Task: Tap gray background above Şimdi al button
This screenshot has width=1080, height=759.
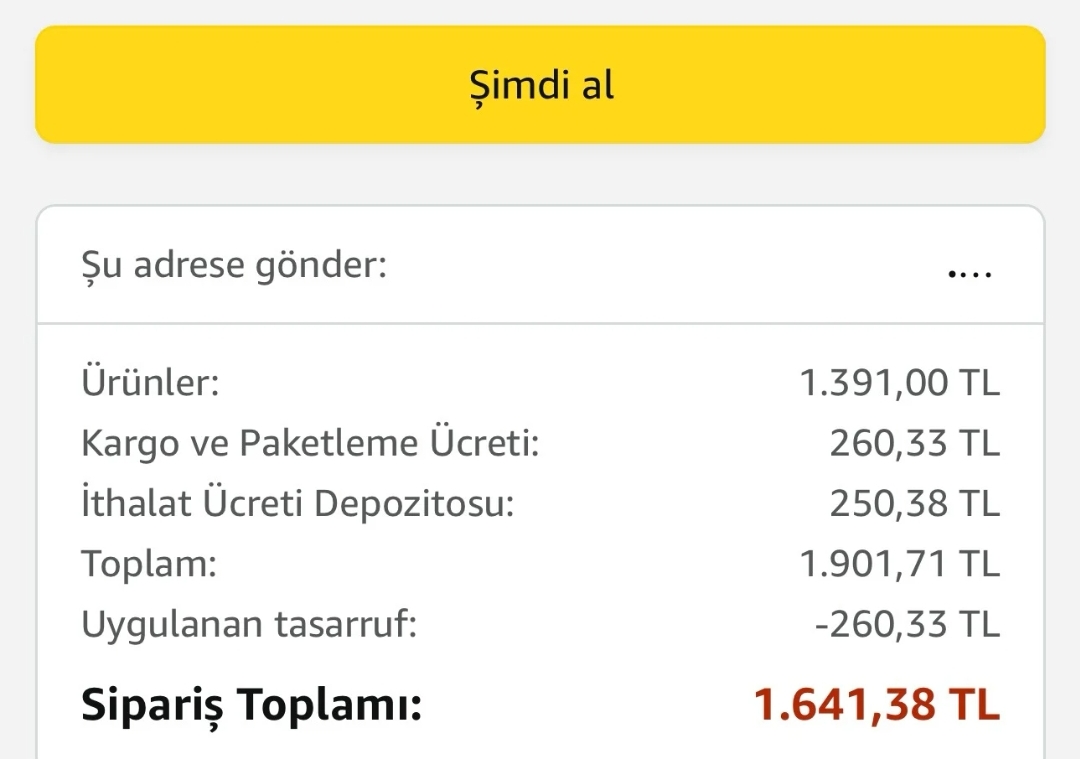Action: [540, 12]
